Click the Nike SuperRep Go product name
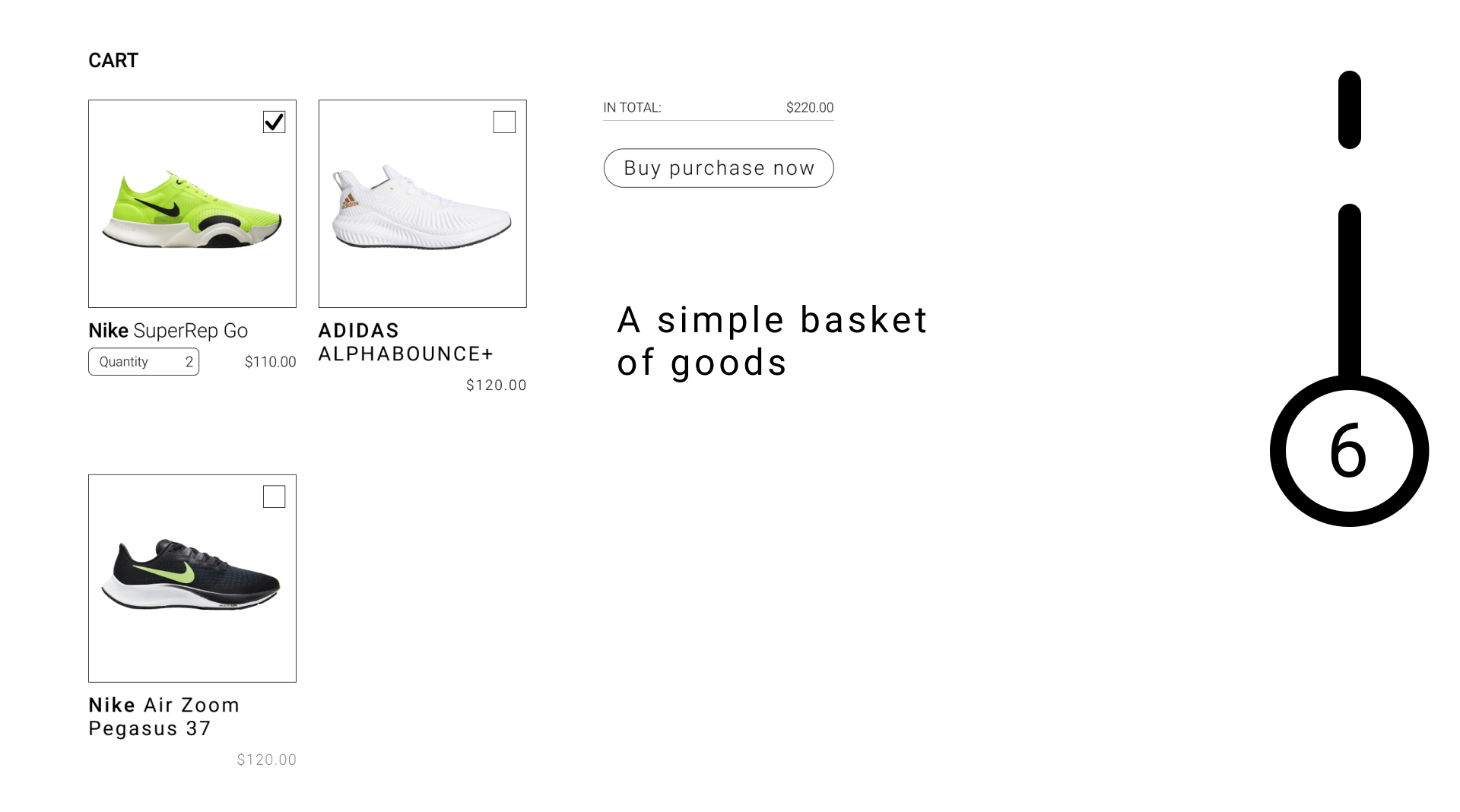Screen dimensions: 1460x812 point(168,331)
